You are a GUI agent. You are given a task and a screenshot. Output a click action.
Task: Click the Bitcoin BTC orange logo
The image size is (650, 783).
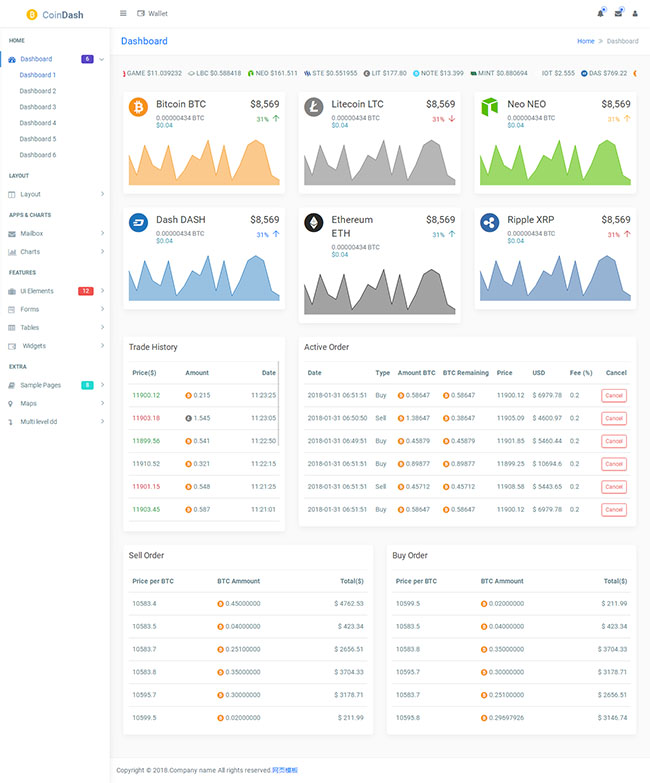pos(138,107)
